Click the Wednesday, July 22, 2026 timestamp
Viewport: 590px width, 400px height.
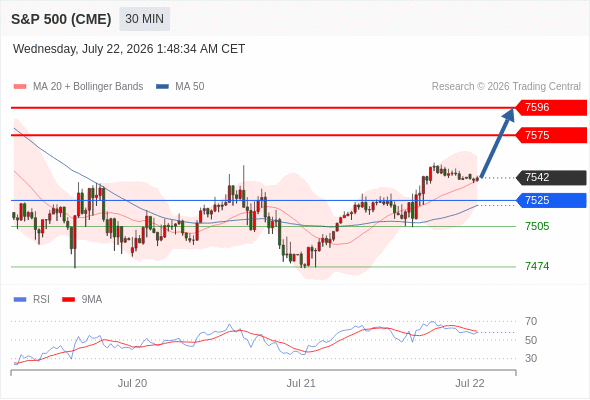click(129, 49)
